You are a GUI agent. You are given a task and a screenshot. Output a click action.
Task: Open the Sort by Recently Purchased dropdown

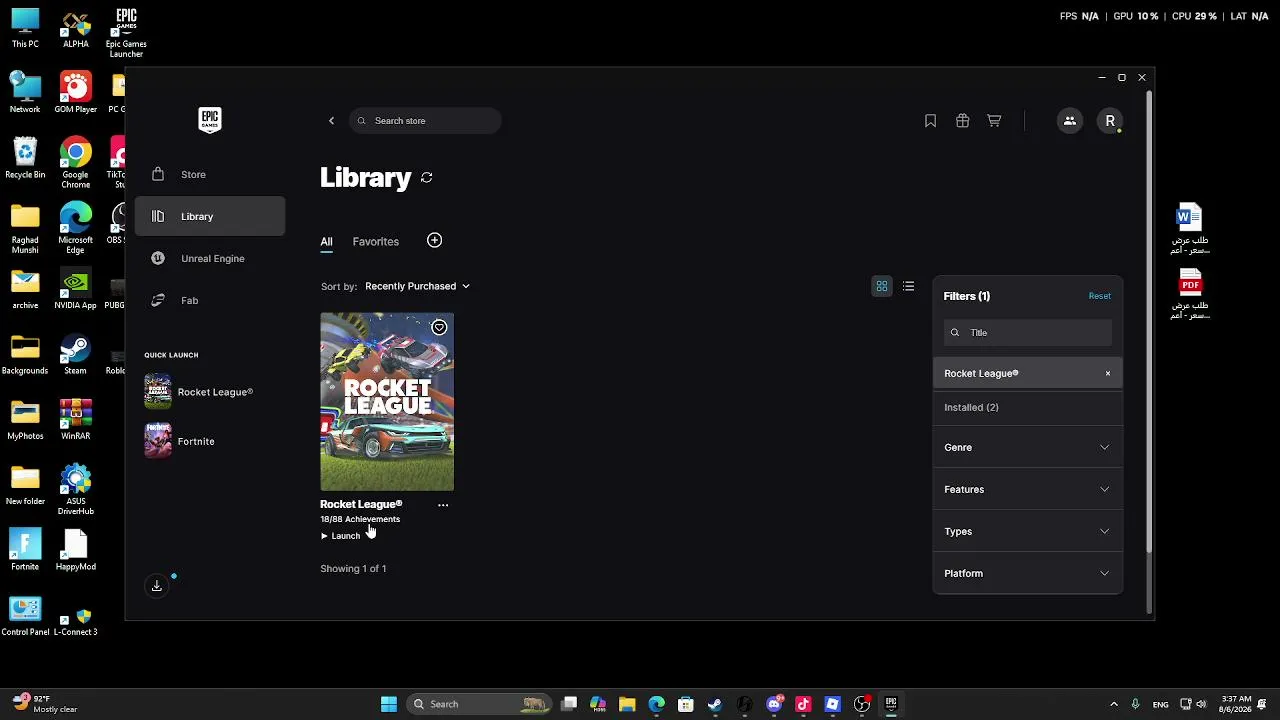pyautogui.click(x=417, y=286)
